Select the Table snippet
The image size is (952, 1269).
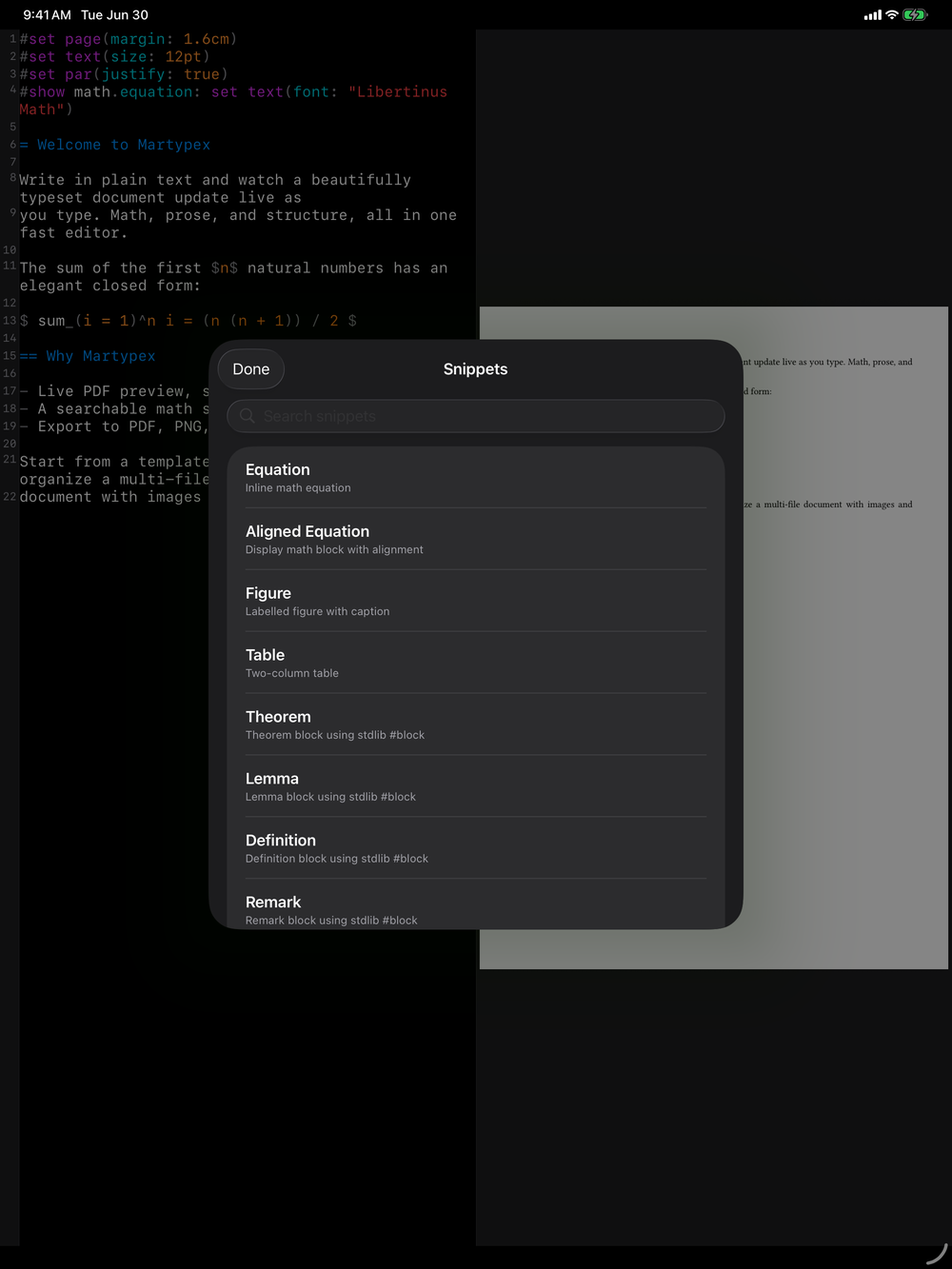[x=476, y=664]
